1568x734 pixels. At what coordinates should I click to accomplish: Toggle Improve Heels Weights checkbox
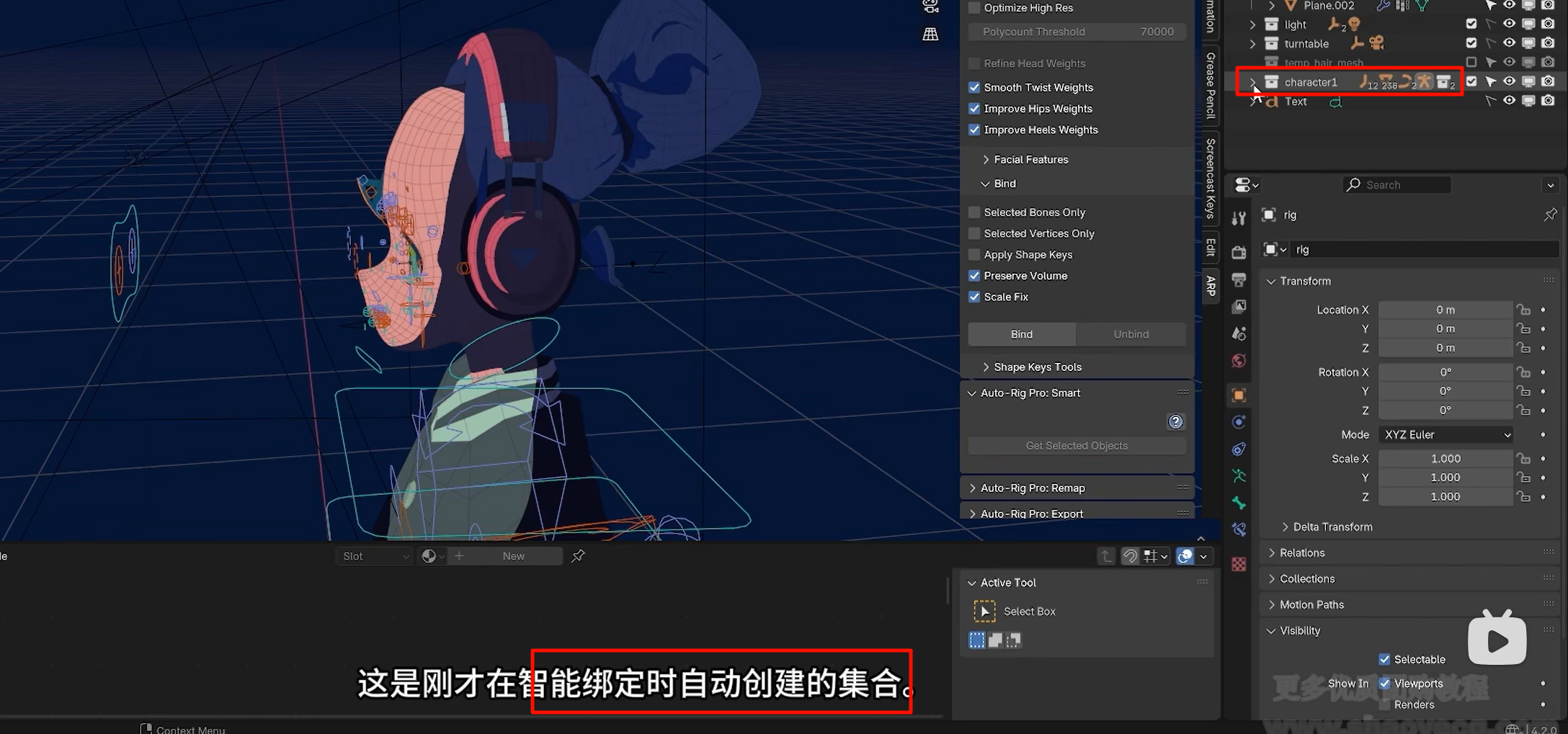coord(974,130)
